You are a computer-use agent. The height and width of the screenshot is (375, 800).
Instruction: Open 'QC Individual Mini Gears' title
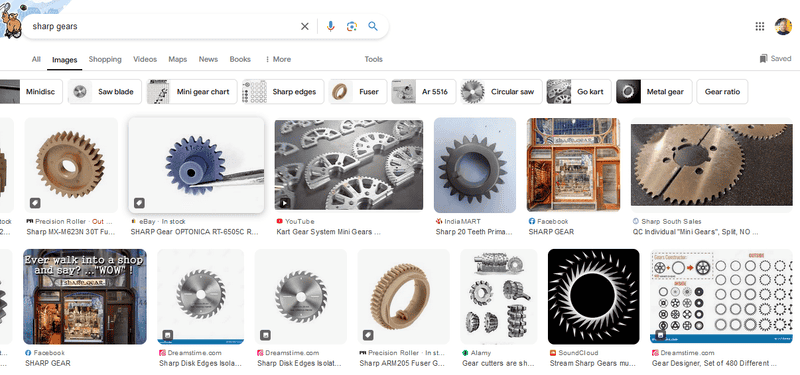point(696,232)
